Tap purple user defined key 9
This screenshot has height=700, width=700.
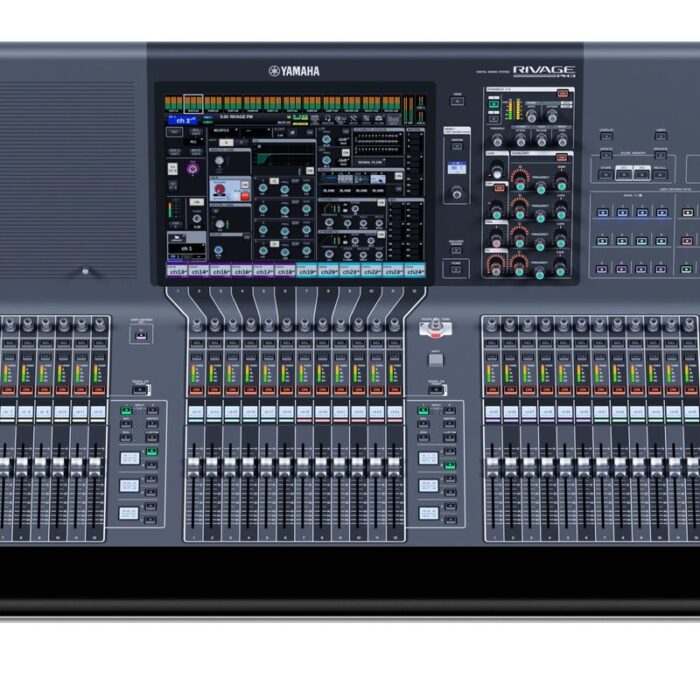click(603, 269)
